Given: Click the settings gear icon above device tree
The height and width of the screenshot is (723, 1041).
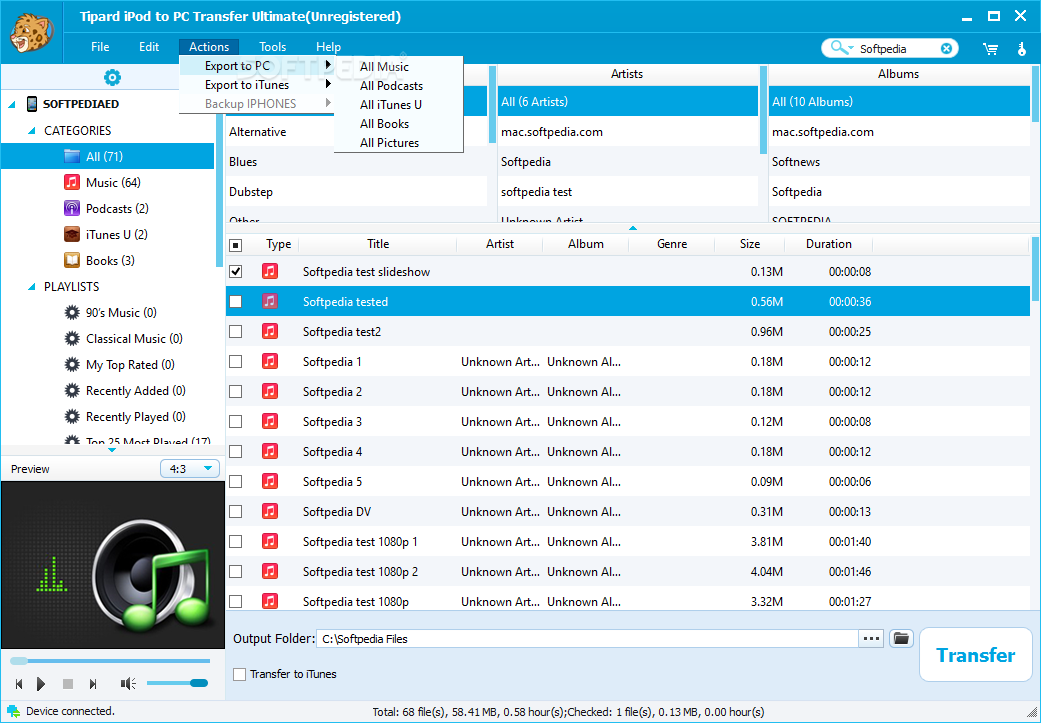Looking at the screenshot, I should (112, 78).
